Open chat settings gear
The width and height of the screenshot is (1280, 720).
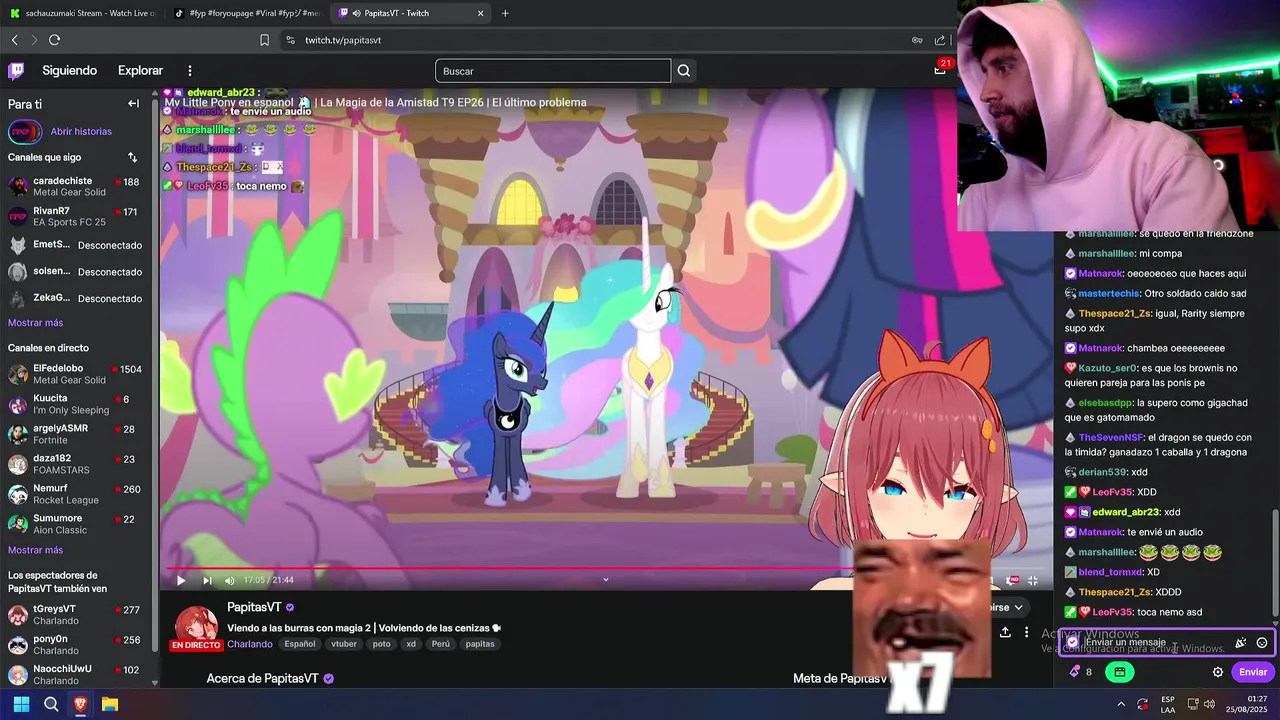point(1217,672)
